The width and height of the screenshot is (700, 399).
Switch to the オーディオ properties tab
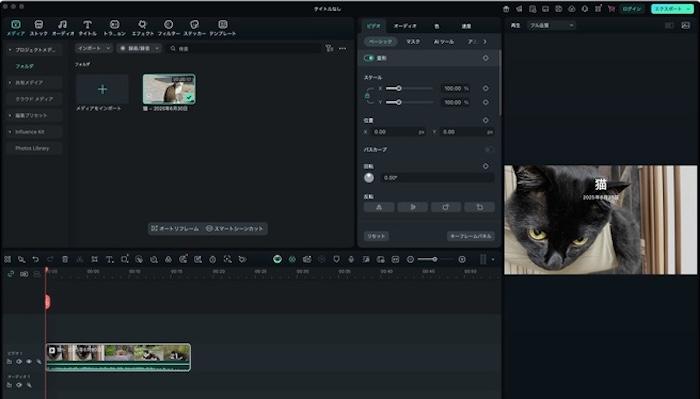(405, 26)
